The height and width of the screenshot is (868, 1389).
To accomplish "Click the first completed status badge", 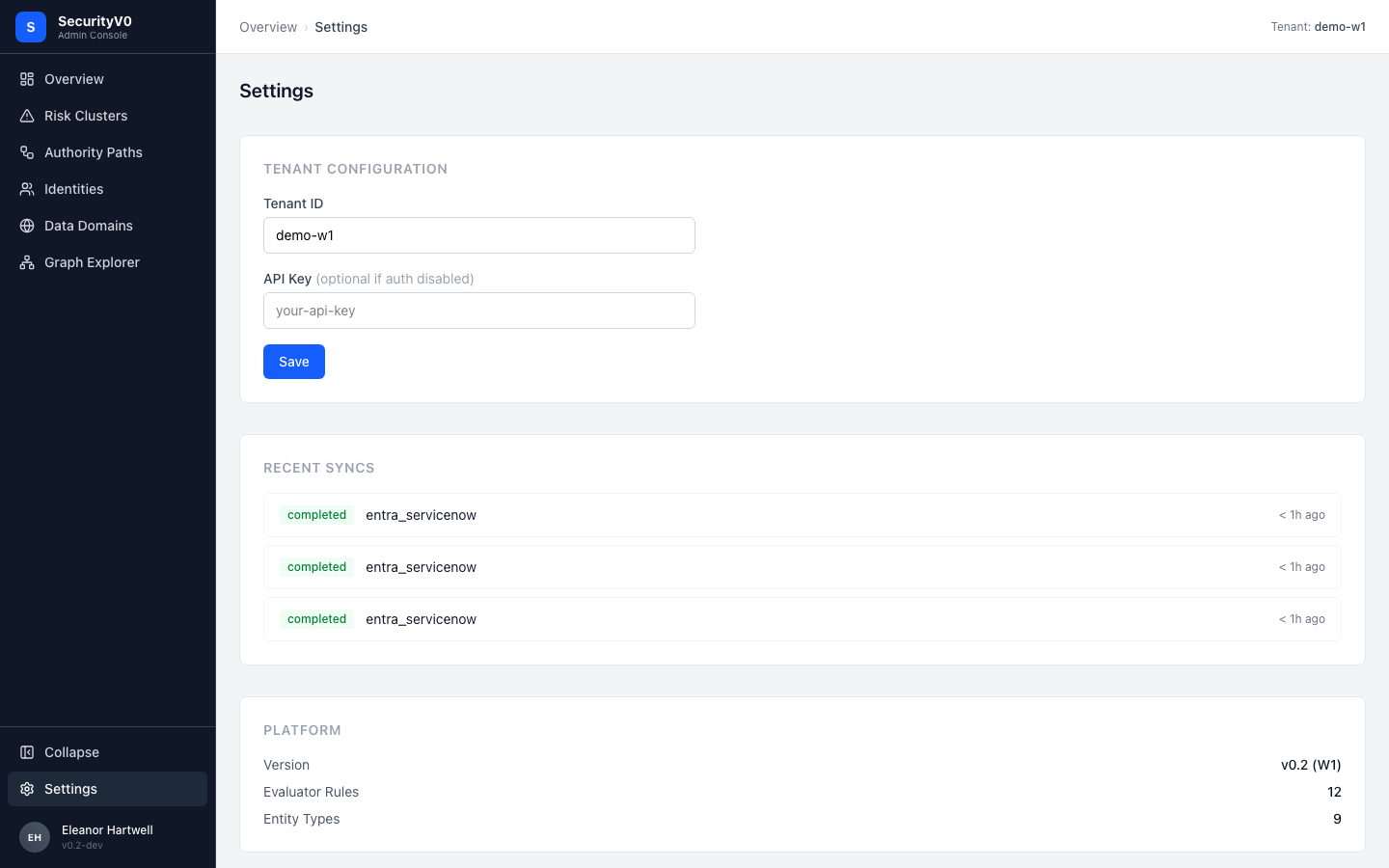I will tap(316, 515).
